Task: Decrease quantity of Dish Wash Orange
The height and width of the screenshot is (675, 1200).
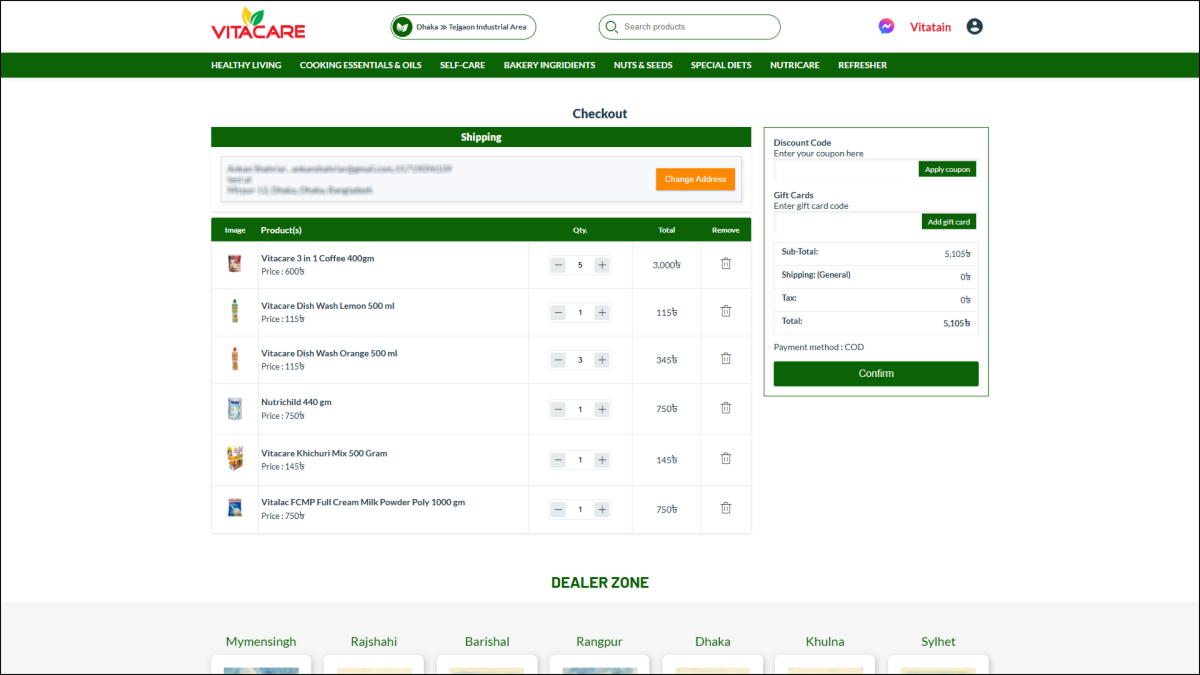Action: click(x=558, y=360)
